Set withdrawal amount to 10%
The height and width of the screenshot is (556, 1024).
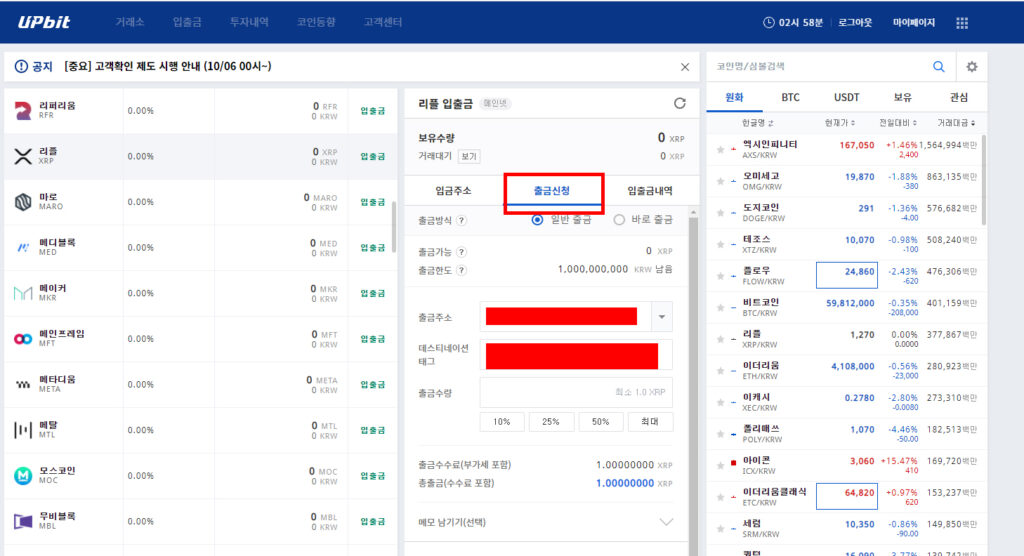(502, 422)
